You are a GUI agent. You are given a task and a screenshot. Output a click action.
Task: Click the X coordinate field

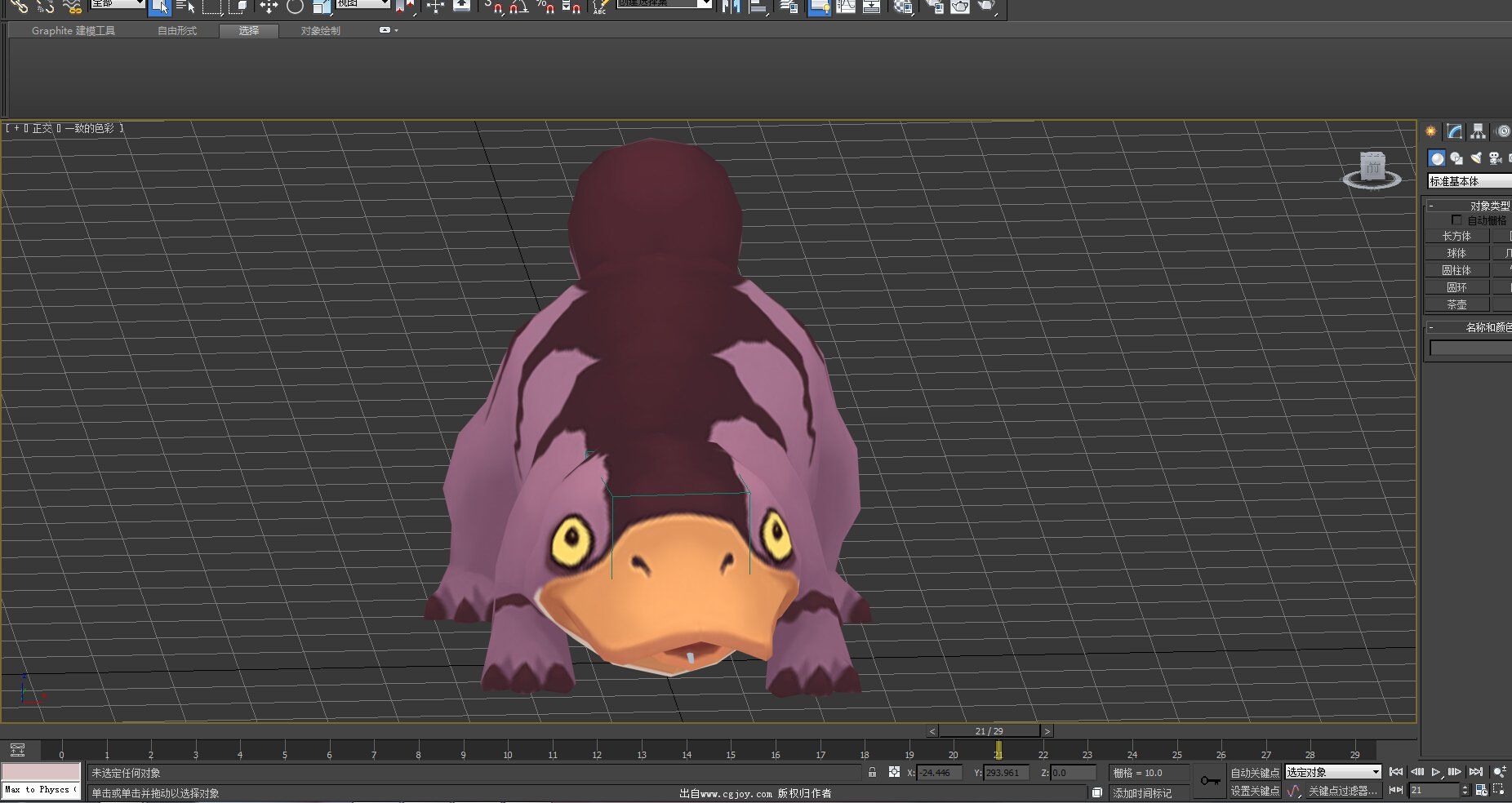point(940,773)
